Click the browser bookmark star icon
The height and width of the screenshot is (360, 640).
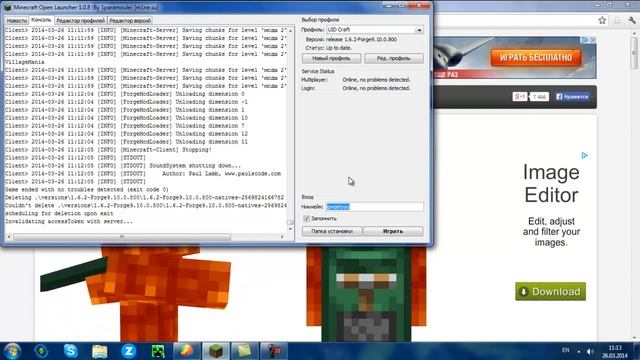[x=602, y=20]
